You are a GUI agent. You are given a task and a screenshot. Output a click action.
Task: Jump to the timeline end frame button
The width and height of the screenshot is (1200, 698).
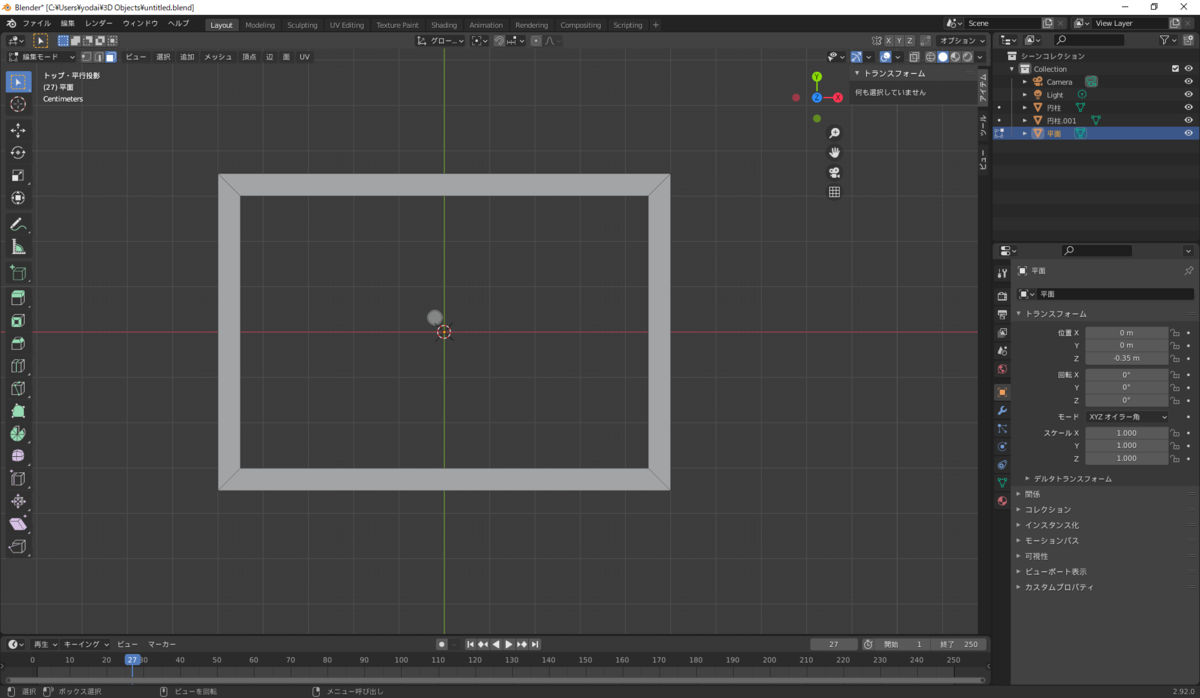tap(535, 644)
